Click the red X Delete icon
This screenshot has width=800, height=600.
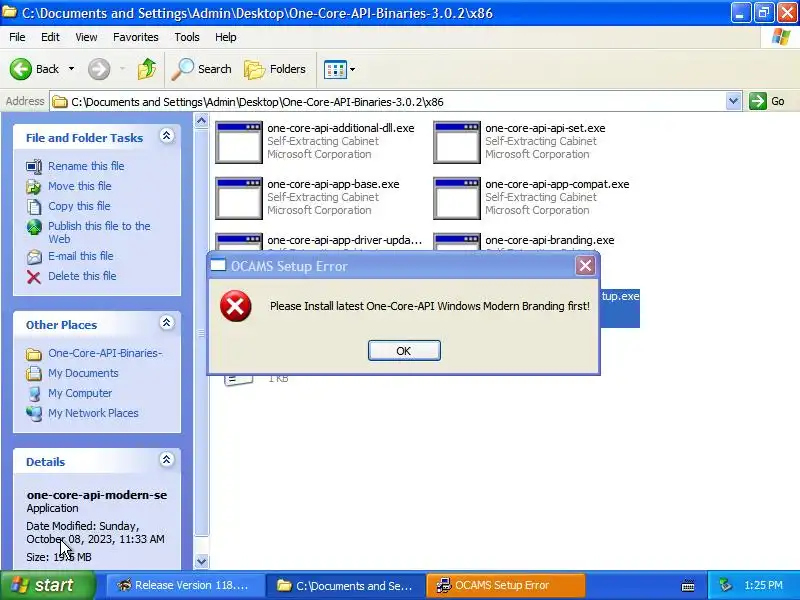pyautogui.click(x=34, y=277)
